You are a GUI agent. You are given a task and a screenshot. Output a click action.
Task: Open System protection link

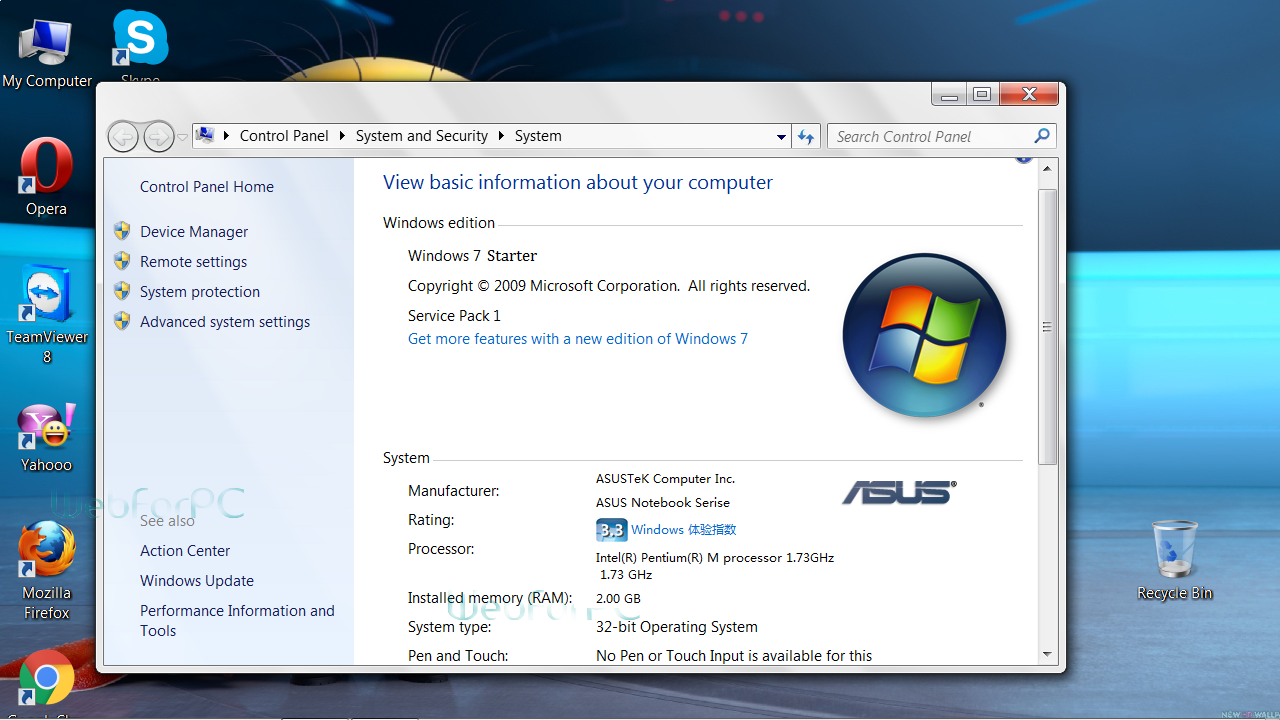coord(200,291)
